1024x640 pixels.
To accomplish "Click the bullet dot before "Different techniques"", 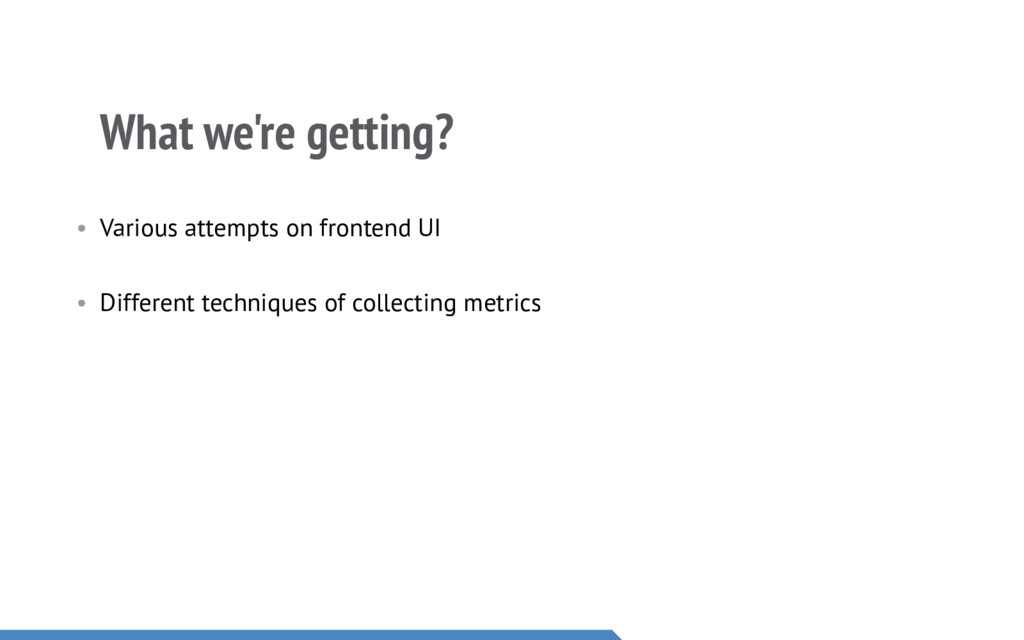I will pos(82,304).
